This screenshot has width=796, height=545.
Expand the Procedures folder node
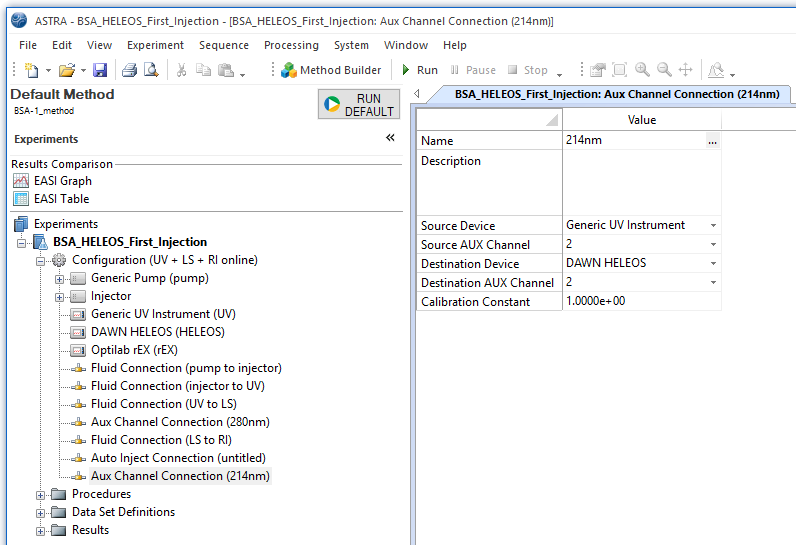[x=41, y=494]
